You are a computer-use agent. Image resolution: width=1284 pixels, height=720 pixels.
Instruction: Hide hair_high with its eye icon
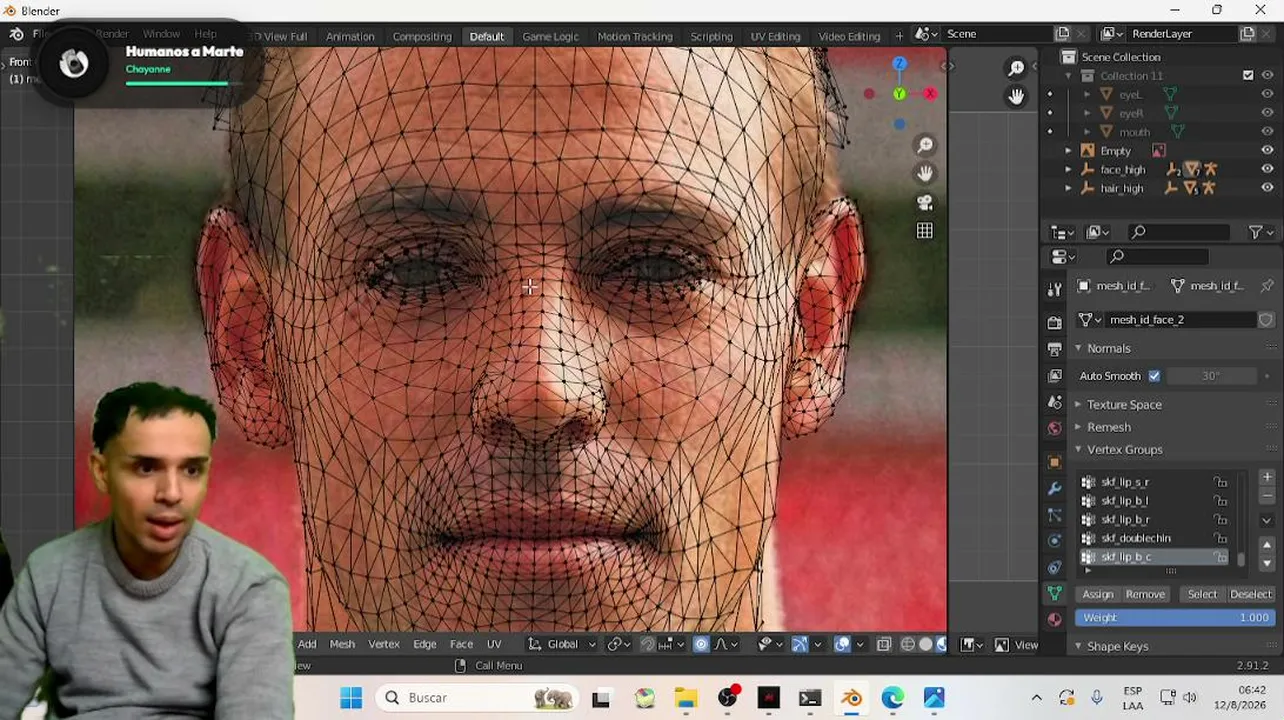click(x=1267, y=188)
